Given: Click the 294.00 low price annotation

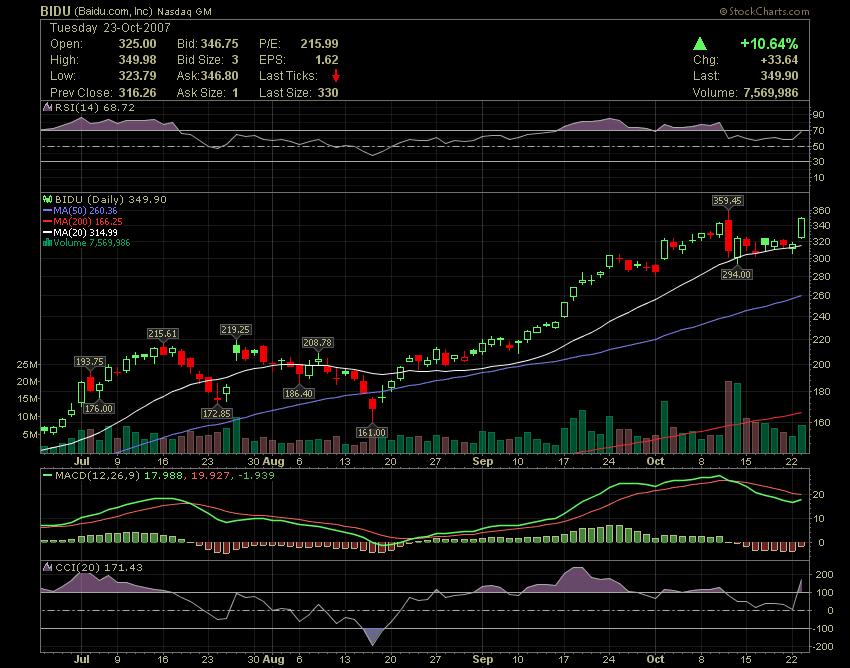Looking at the screenshot, I should click(x=736, y=274).
